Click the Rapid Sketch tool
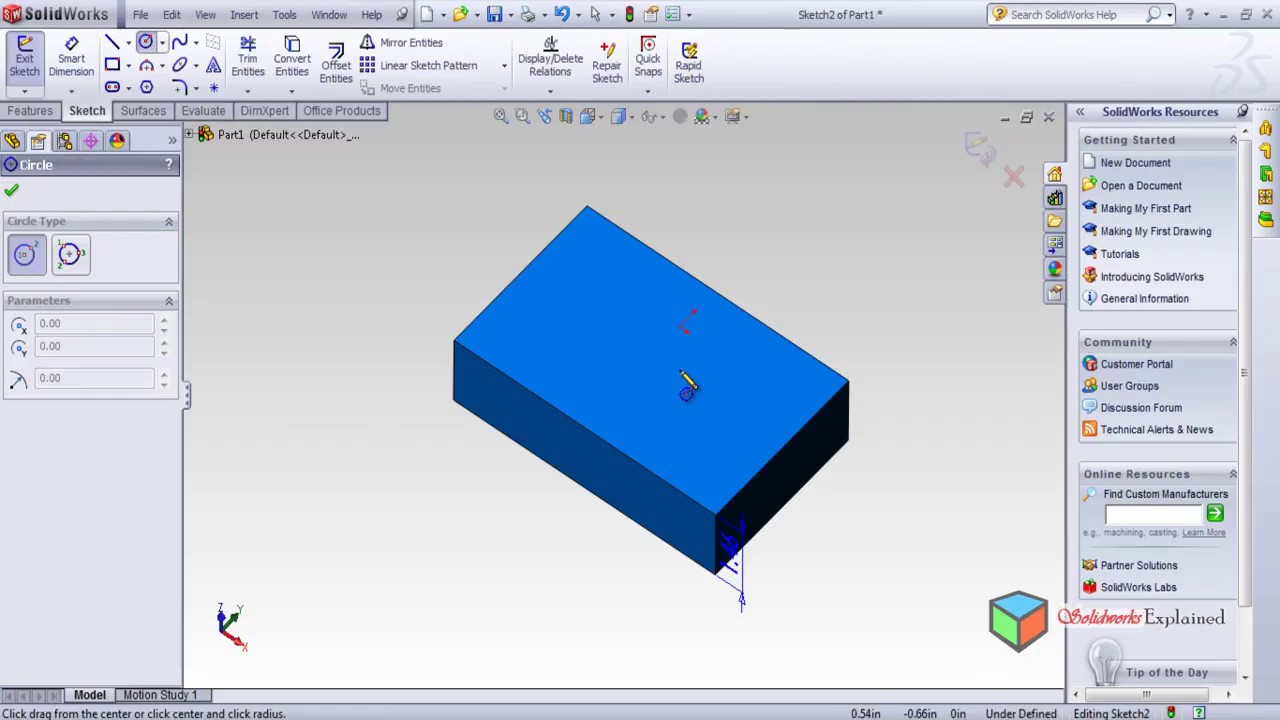Image resolution: width=1280 pixels, height=720 pixels. tap(688, 62)
